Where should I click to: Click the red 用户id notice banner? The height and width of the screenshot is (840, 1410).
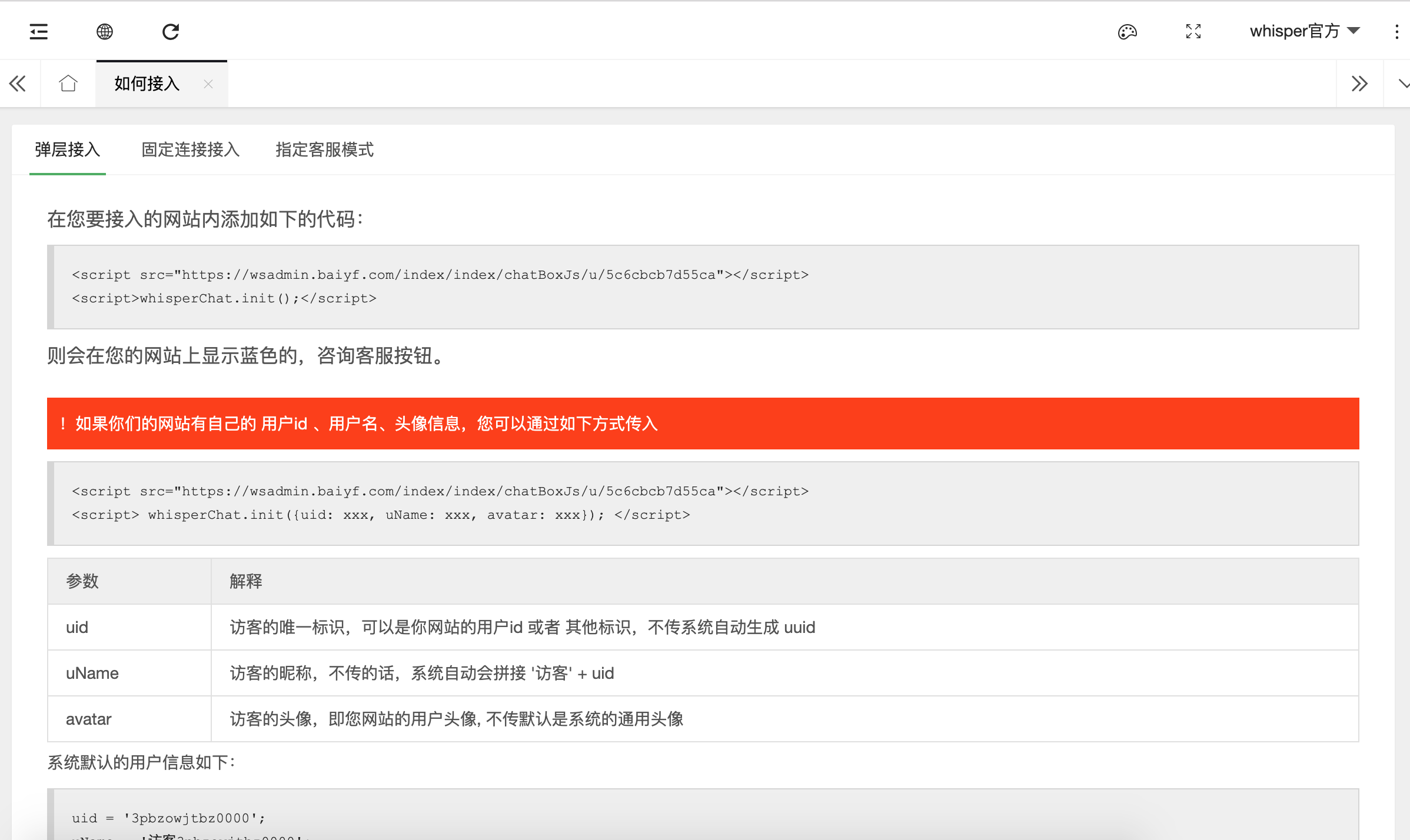point(703,424)
